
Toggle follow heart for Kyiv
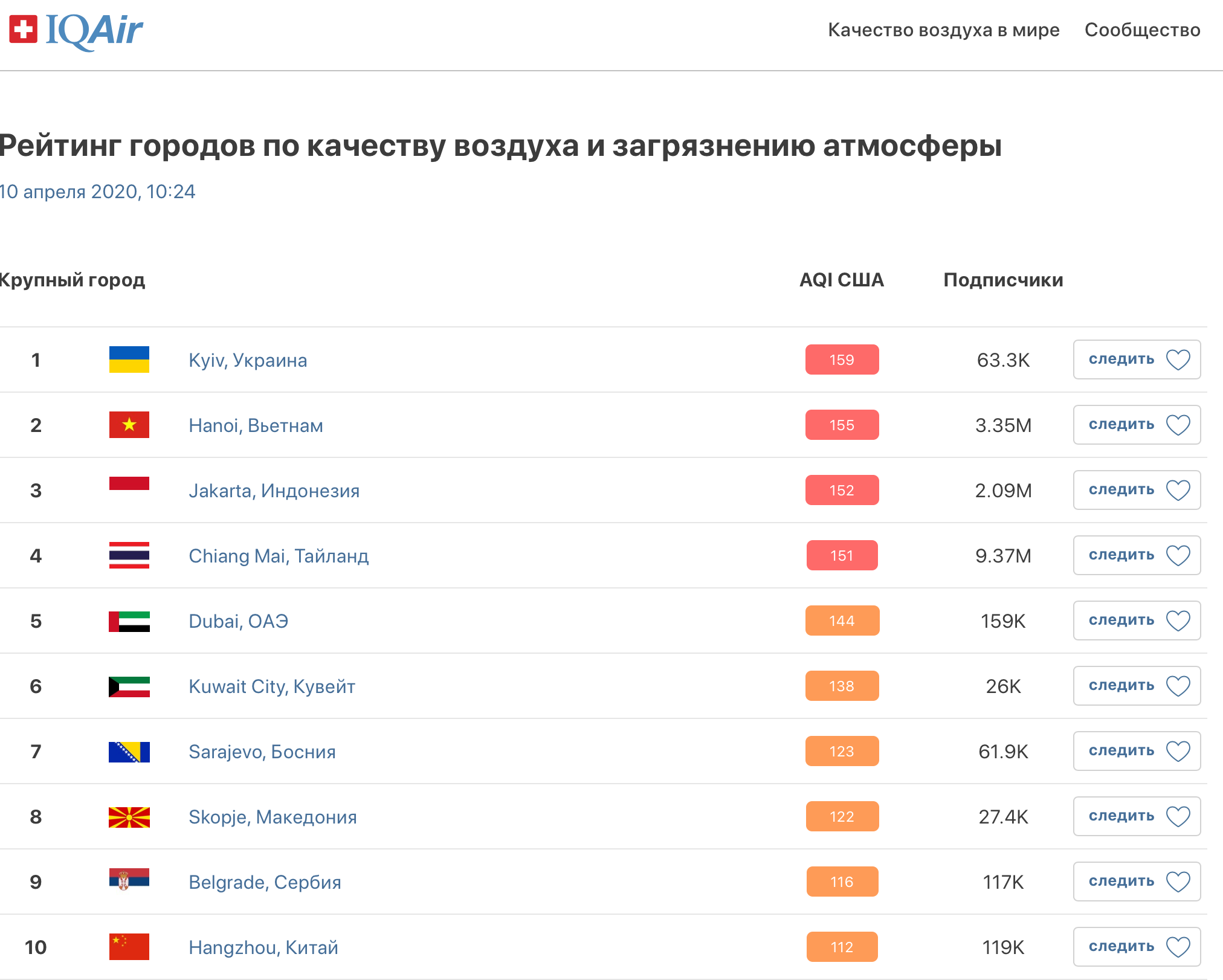click(x=1178, y=359)
